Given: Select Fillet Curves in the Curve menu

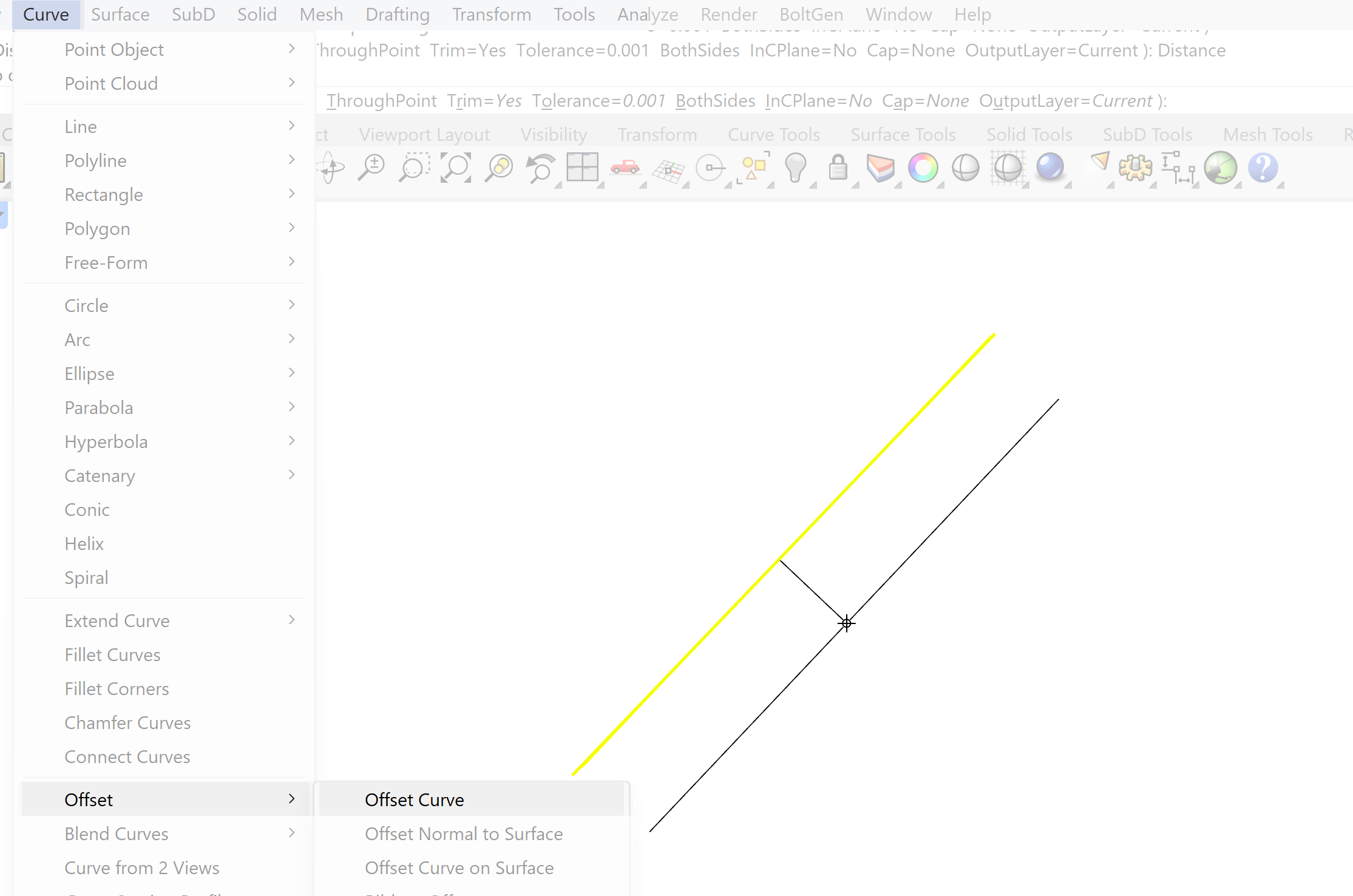Looking at the screenshot, I should tap(112, 654).
